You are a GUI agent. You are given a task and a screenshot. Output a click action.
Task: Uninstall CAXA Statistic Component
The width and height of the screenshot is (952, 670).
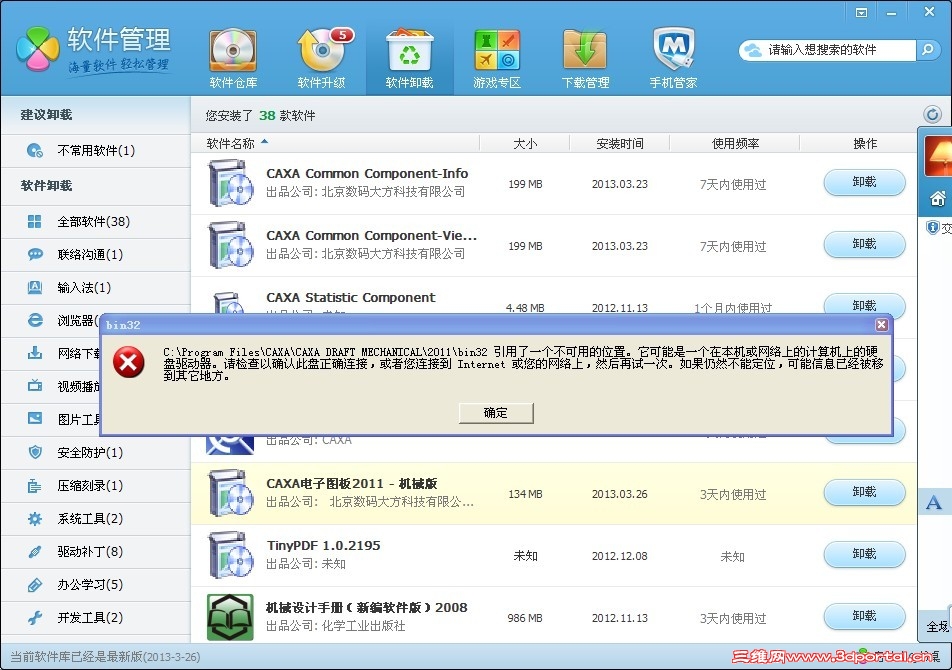[864, 304]
